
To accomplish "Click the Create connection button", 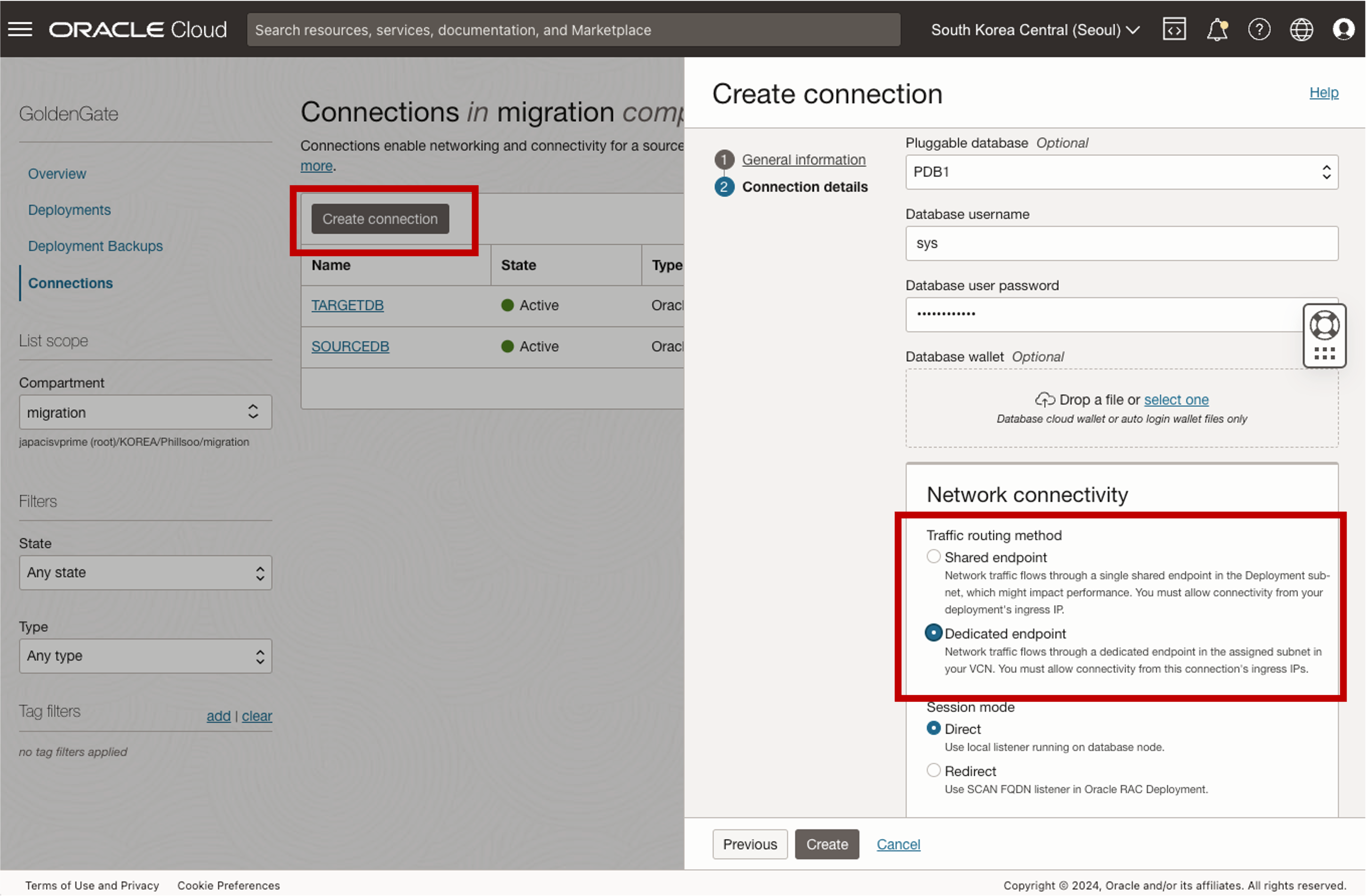I will [380, 219].
